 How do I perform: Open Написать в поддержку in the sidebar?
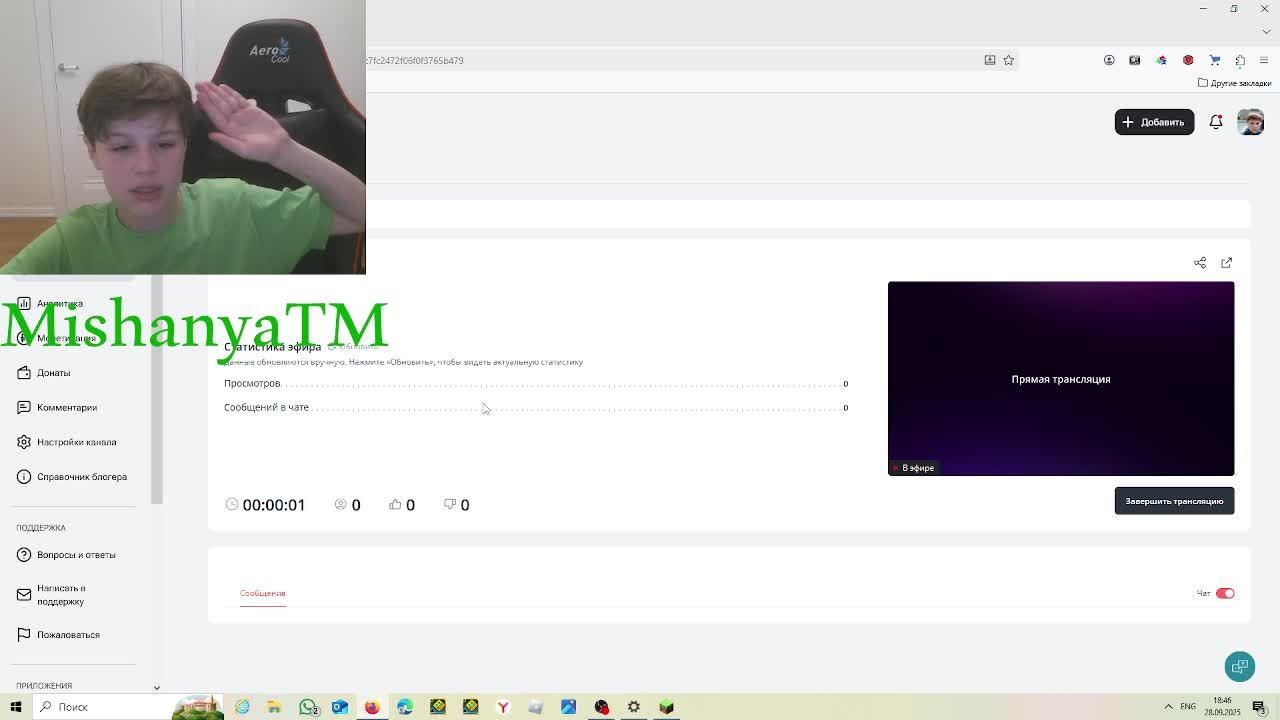52,595
